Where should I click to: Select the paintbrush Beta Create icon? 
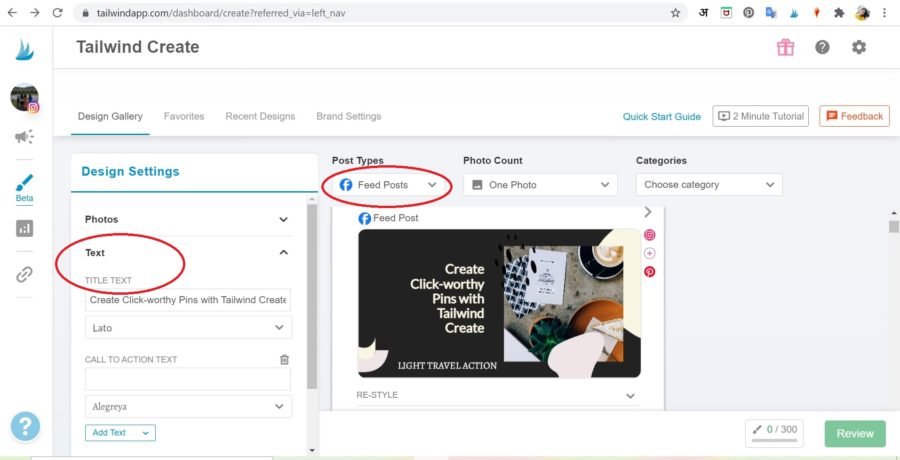[x=24, y=188]
